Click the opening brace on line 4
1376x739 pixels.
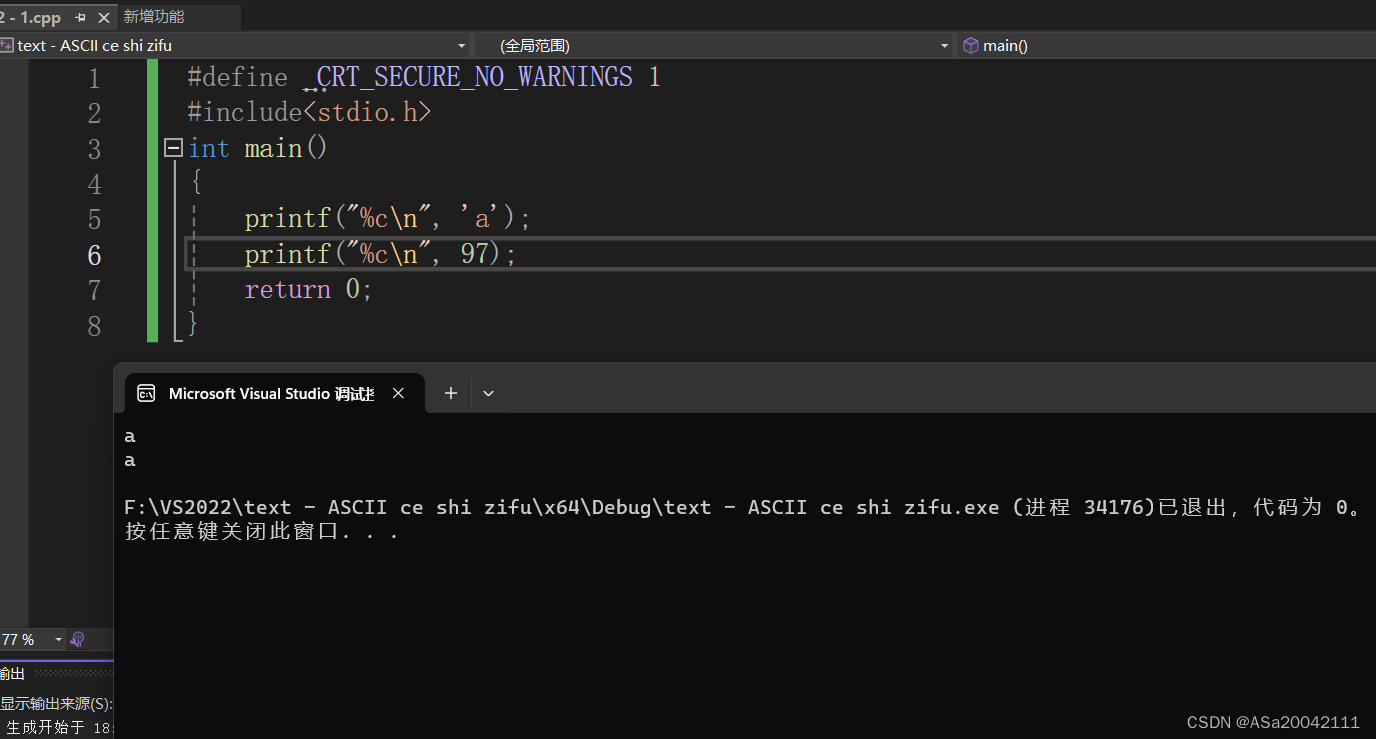tap(196, 183)
